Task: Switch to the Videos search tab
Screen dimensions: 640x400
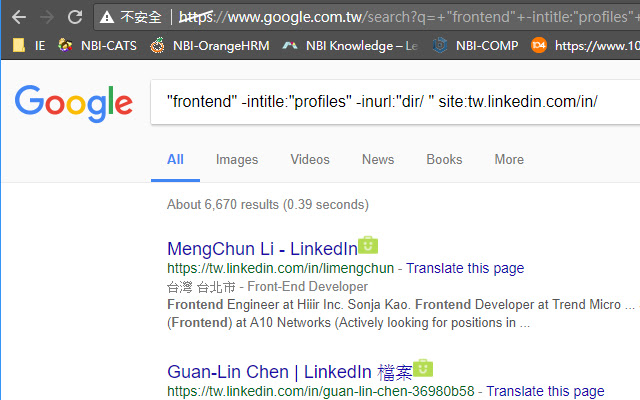Action: tap(310, 159)
